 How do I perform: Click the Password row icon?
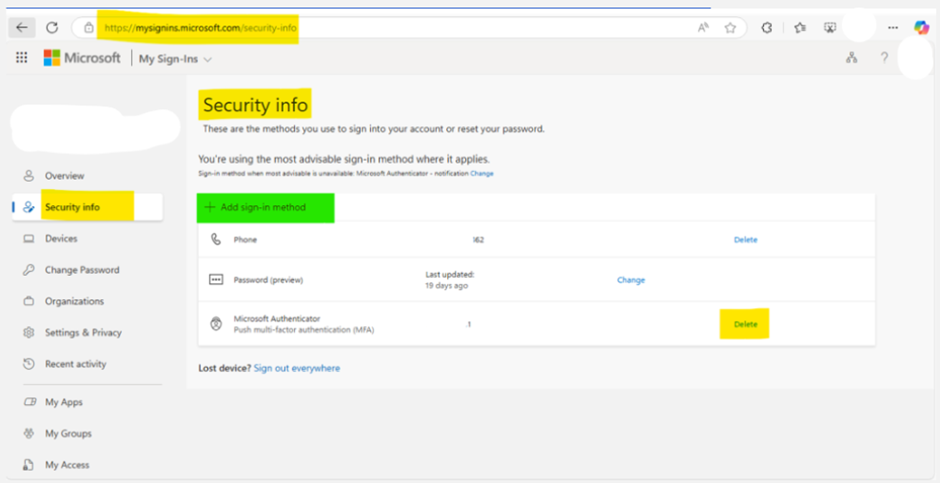(x=216, y=280)
